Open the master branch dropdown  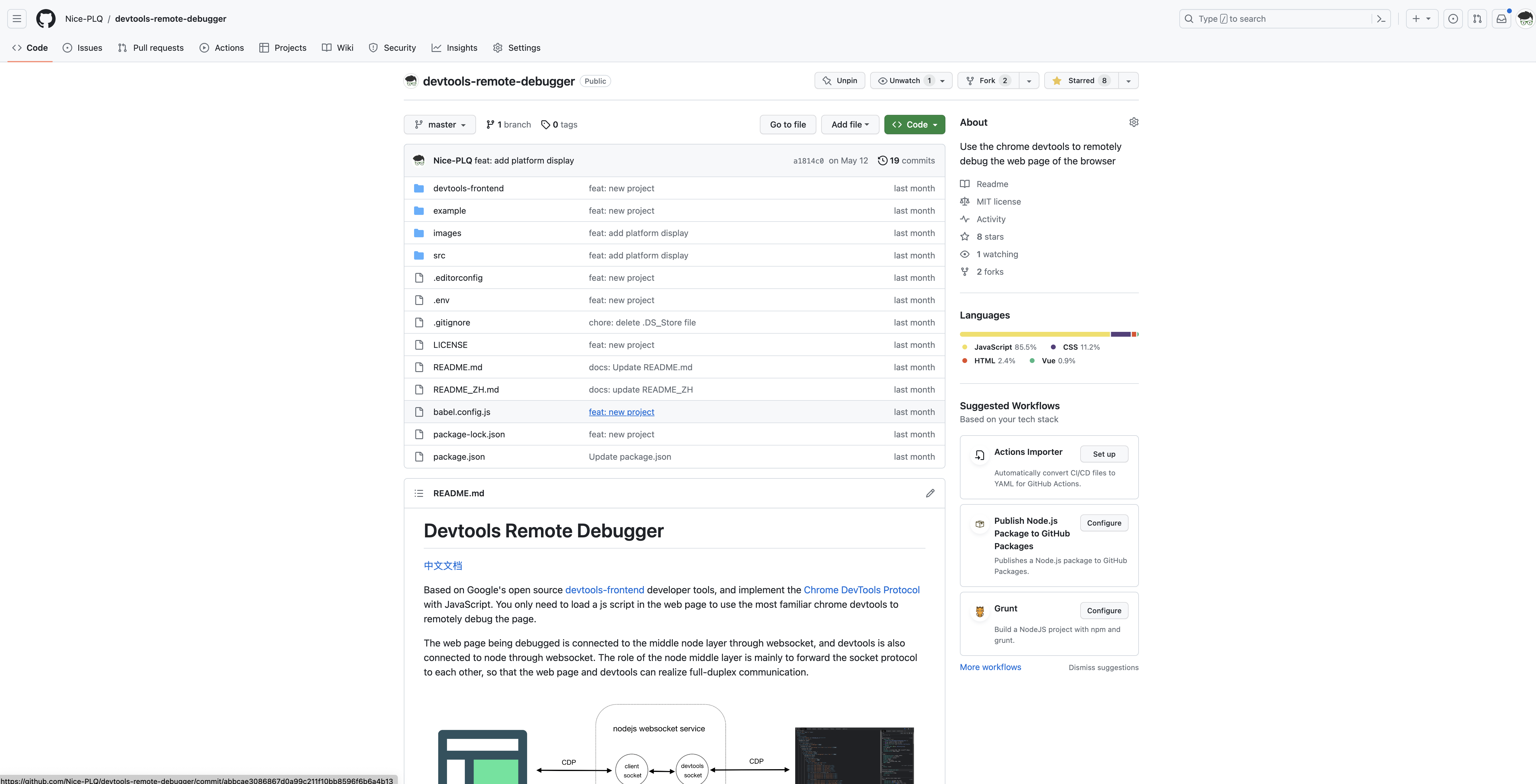pos(439,125)
